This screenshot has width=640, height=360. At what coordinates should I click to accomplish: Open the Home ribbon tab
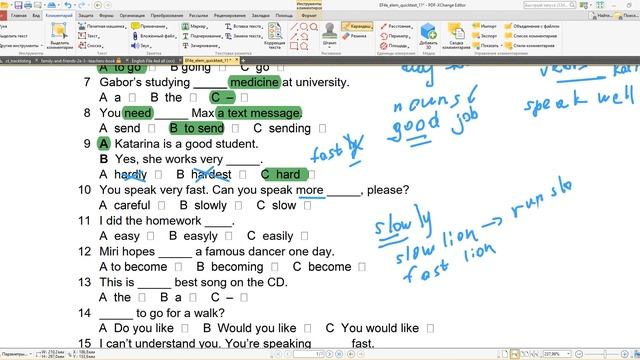click(18, 16)
